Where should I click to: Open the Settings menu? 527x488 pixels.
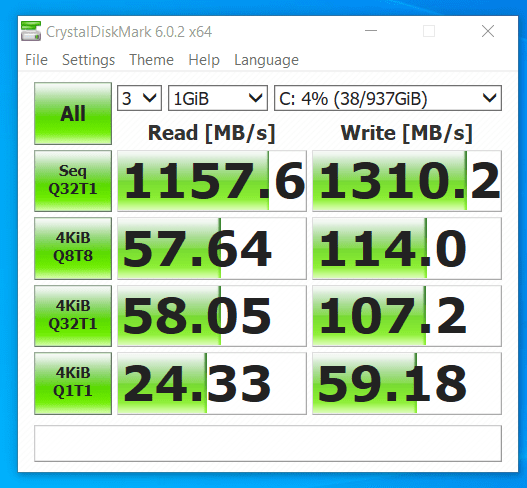[88, 60]
